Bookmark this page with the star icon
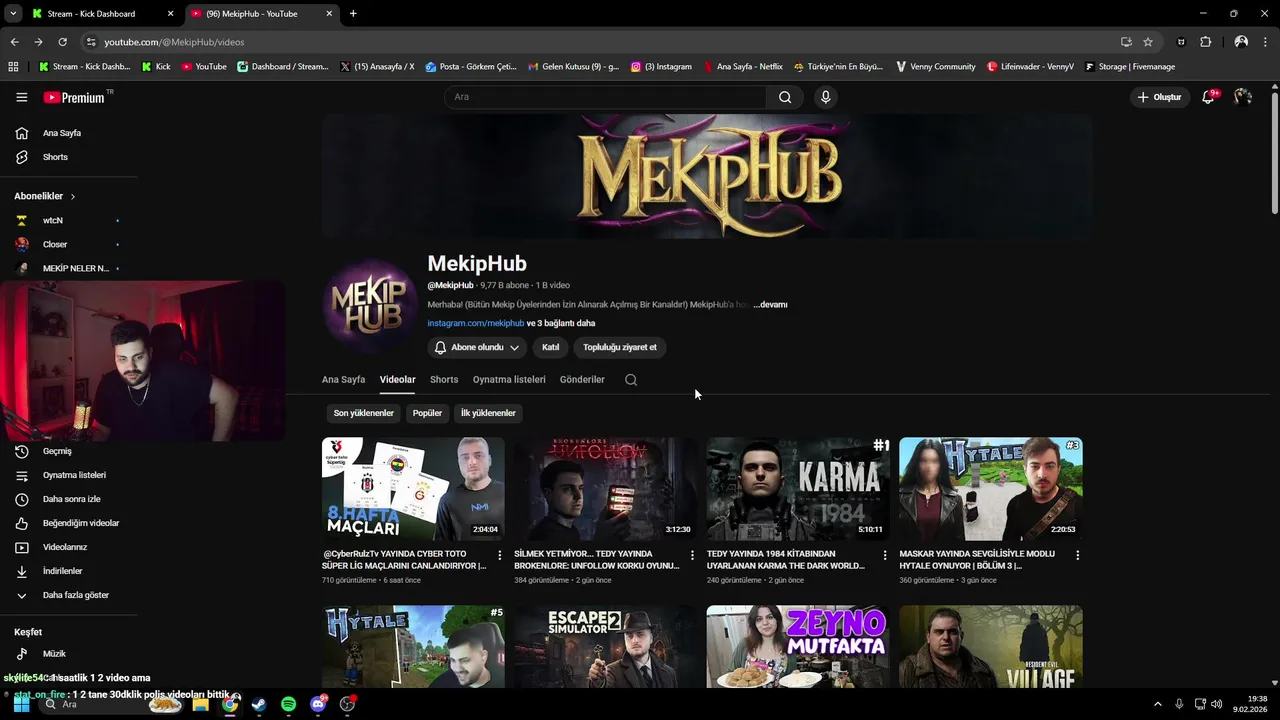This screenshot has height=720, width=1280. (x=1148, y=42)
